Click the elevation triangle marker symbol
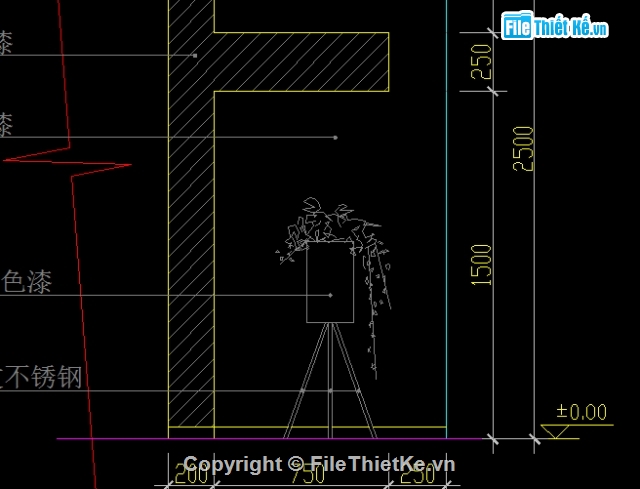Screen dimensions: 640x489 pyautogui.click(x=555, y=431)
